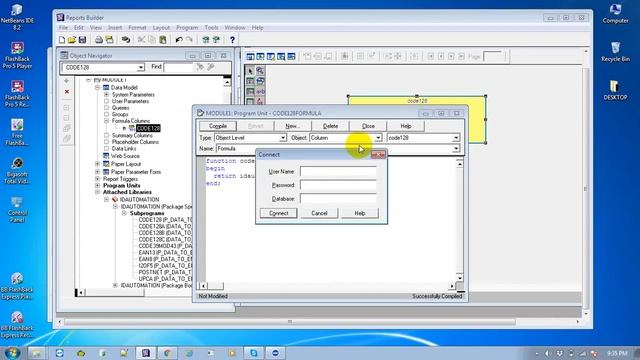
Task: Open the File menu
Action: (63, 27)
